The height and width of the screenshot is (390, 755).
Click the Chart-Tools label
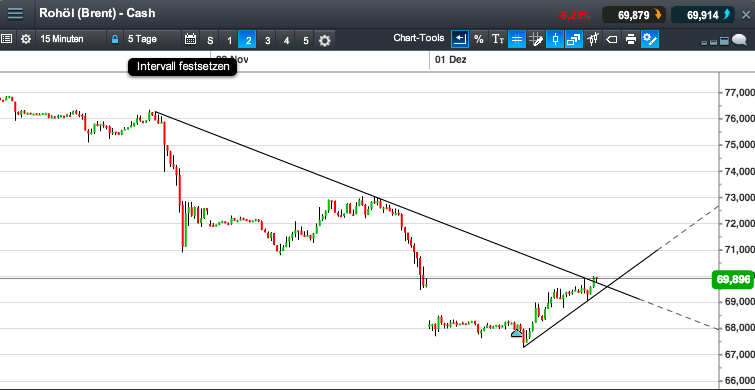418,38
